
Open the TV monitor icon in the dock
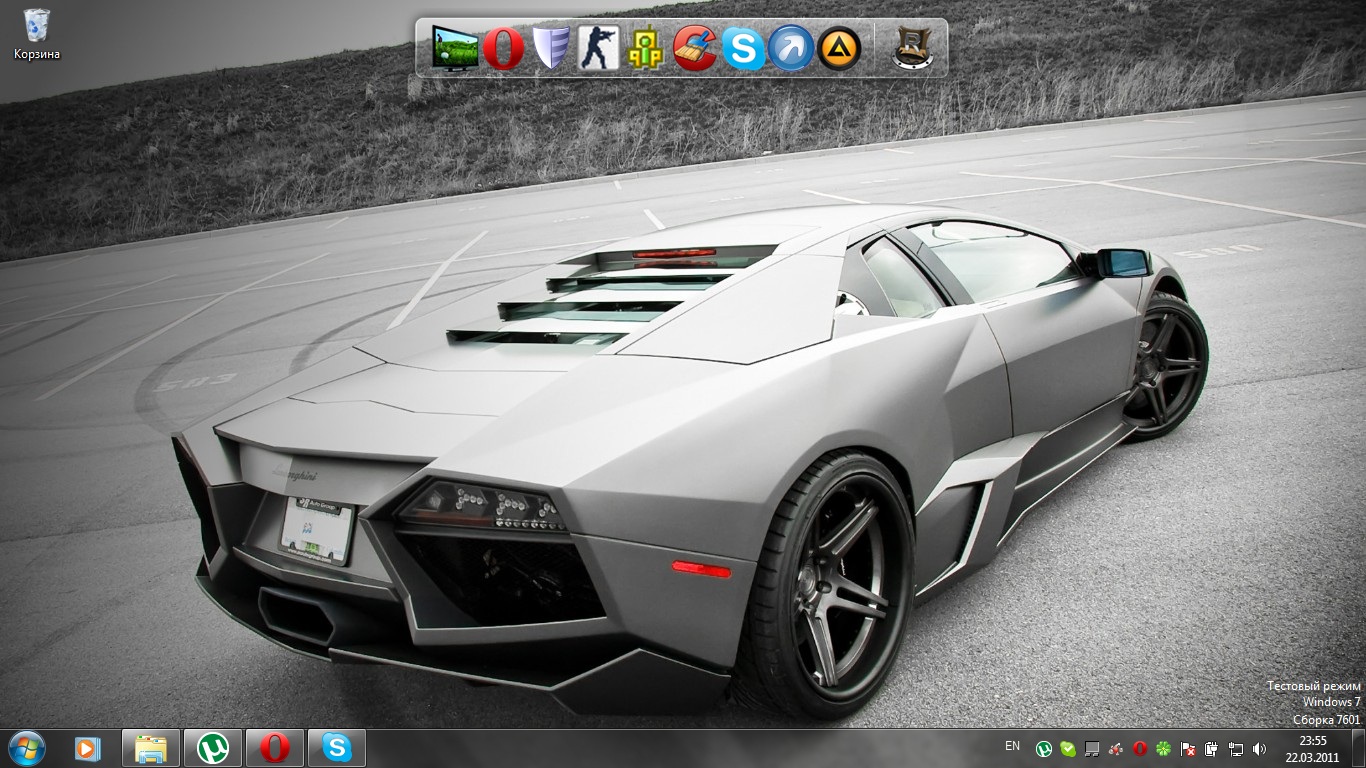point(455,48)
